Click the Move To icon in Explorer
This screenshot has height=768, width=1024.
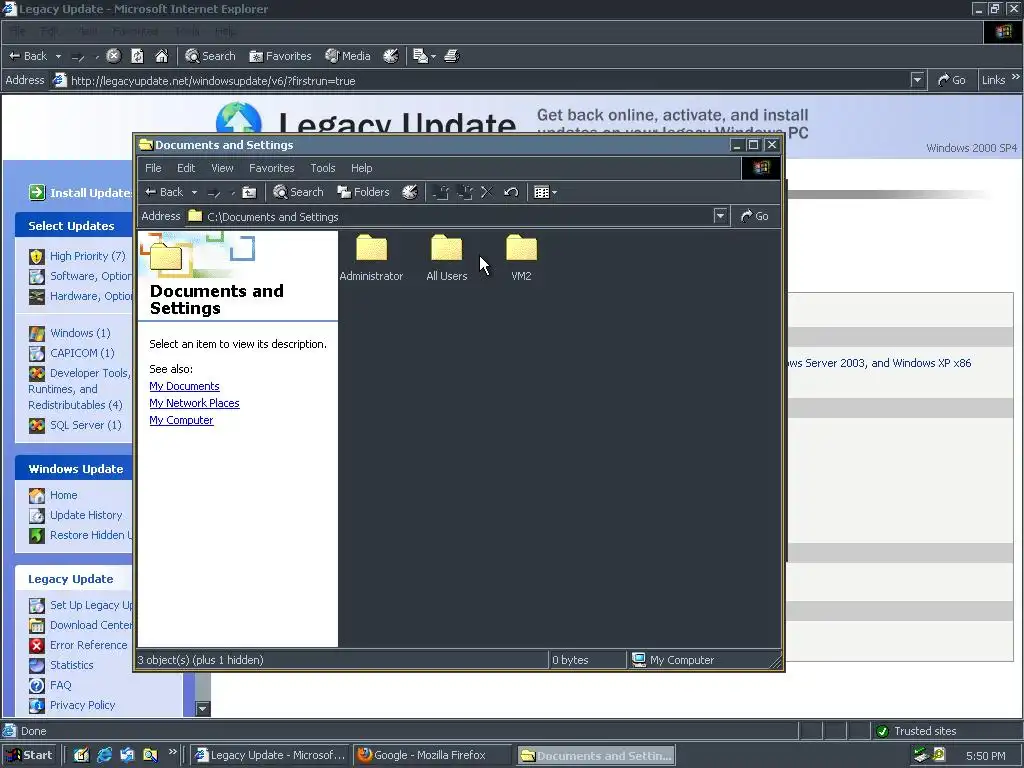pos(441,192)
